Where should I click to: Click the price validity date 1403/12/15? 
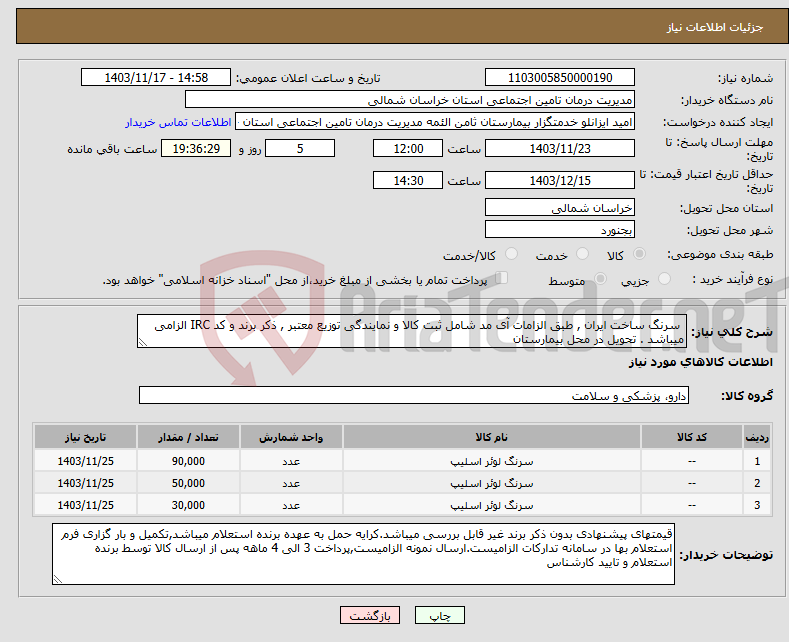[x=560, y=180]
